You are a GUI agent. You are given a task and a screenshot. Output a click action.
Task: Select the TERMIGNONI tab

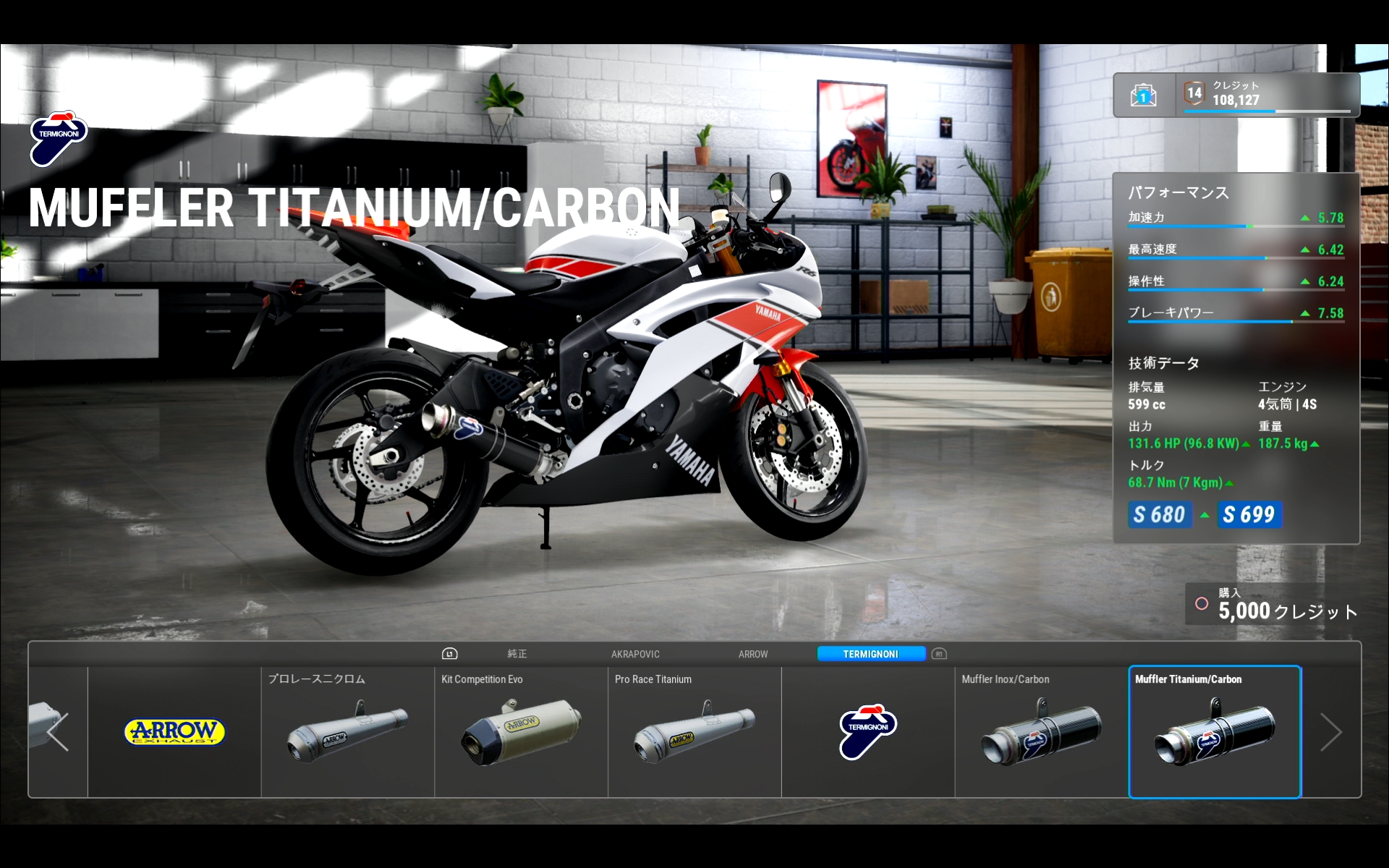tap(871, 654)
